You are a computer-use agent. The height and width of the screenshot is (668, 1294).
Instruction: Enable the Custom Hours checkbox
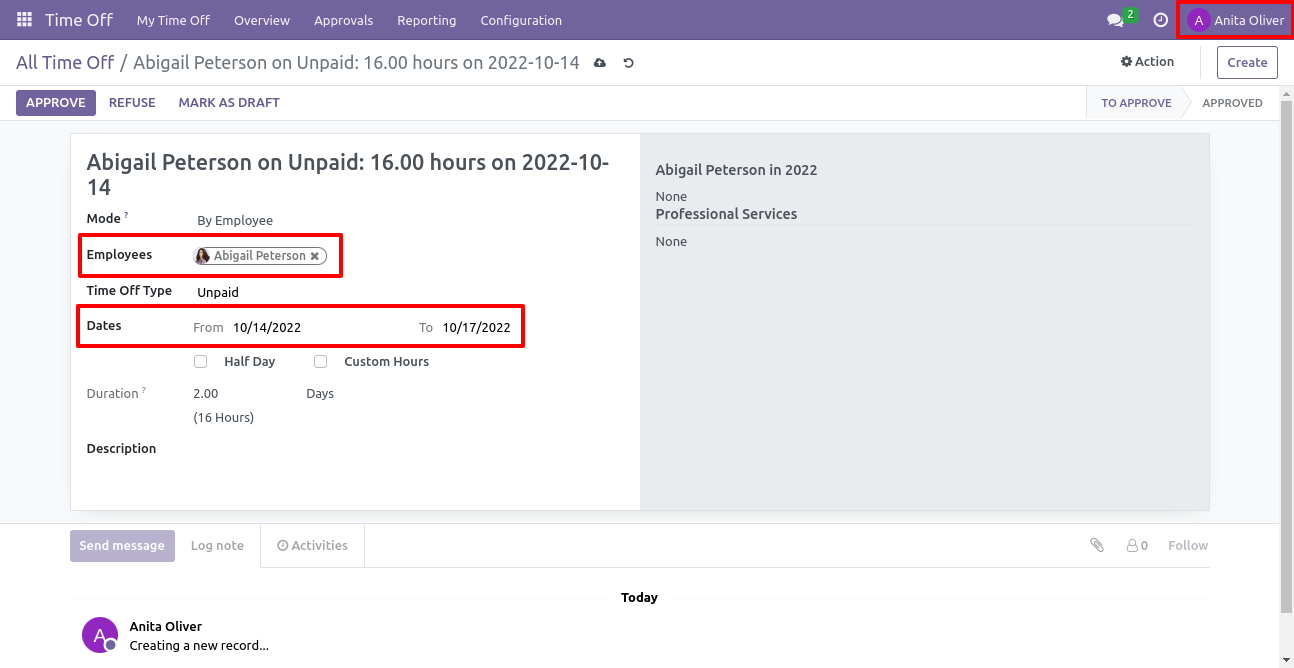click(x=321, y=361)
